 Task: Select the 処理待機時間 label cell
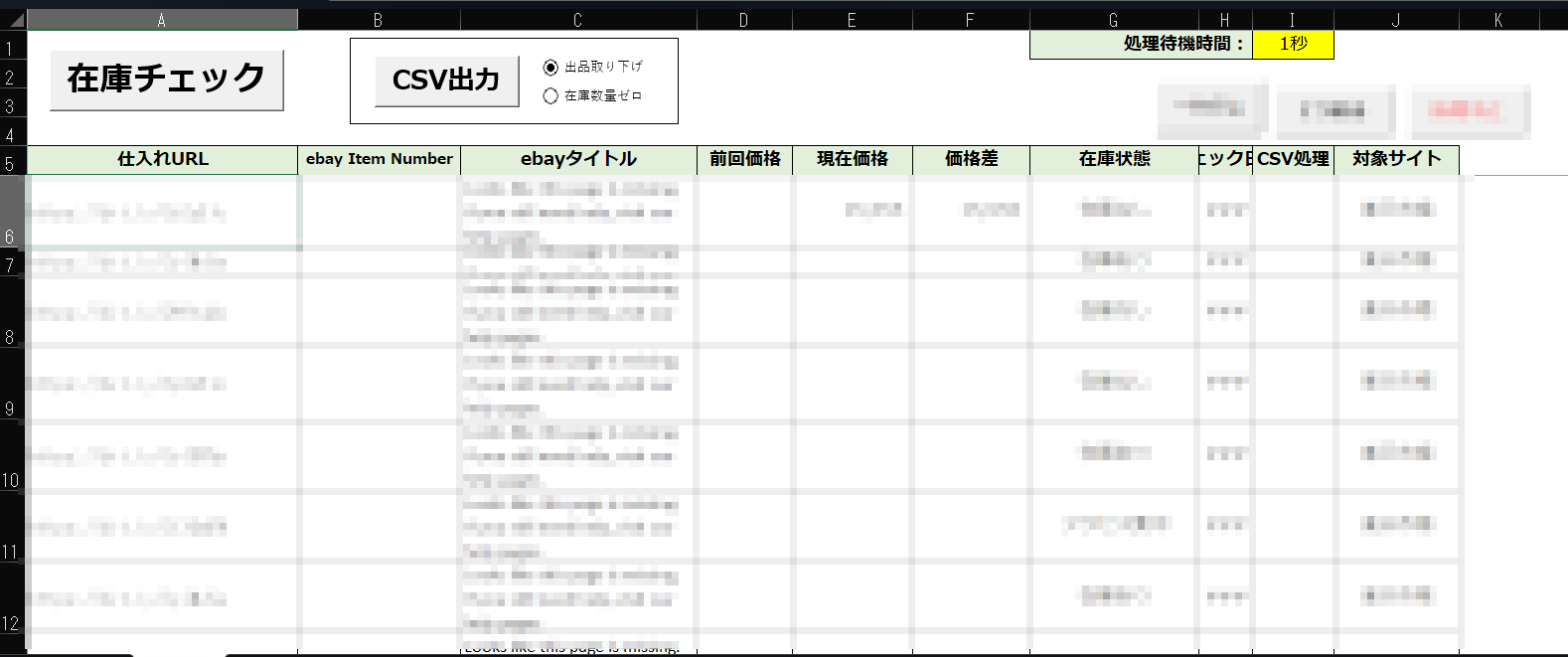(x=1141, y=45)
